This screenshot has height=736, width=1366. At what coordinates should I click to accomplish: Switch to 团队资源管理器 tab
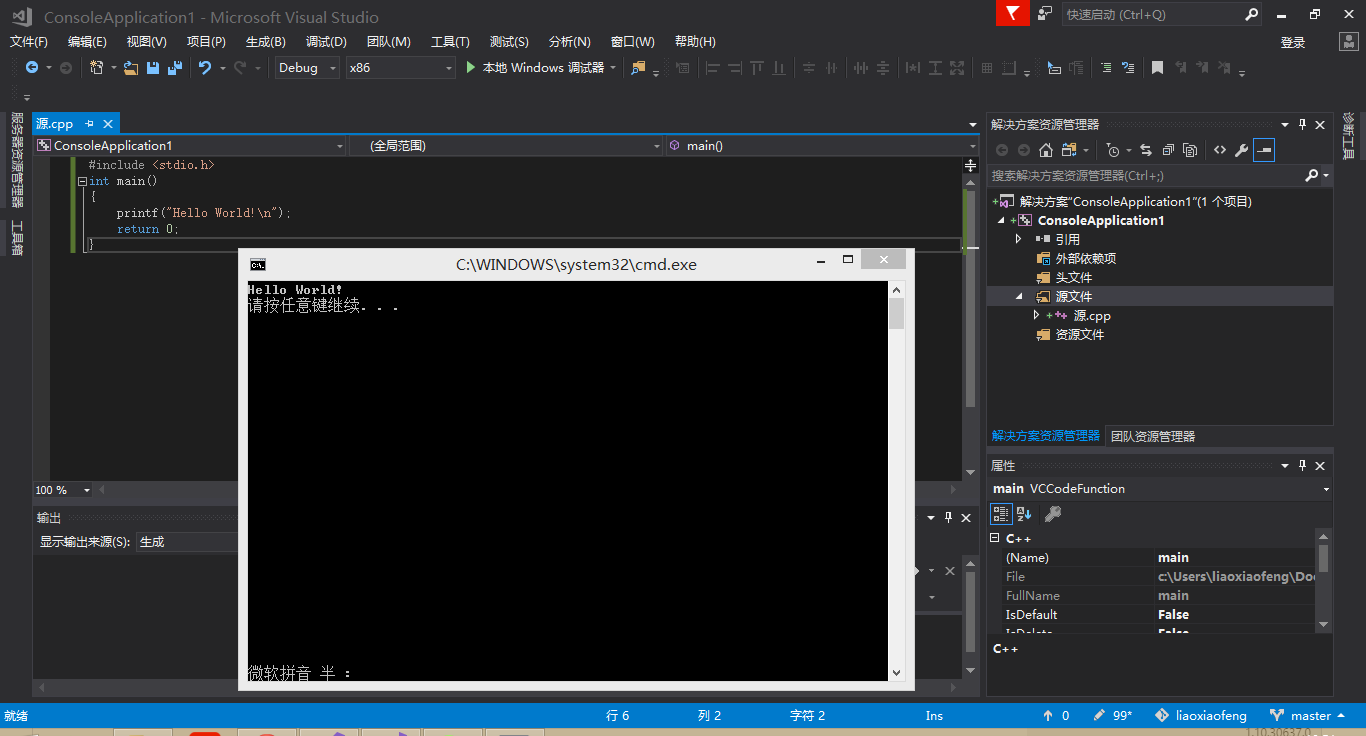(x=1153, y=436)
